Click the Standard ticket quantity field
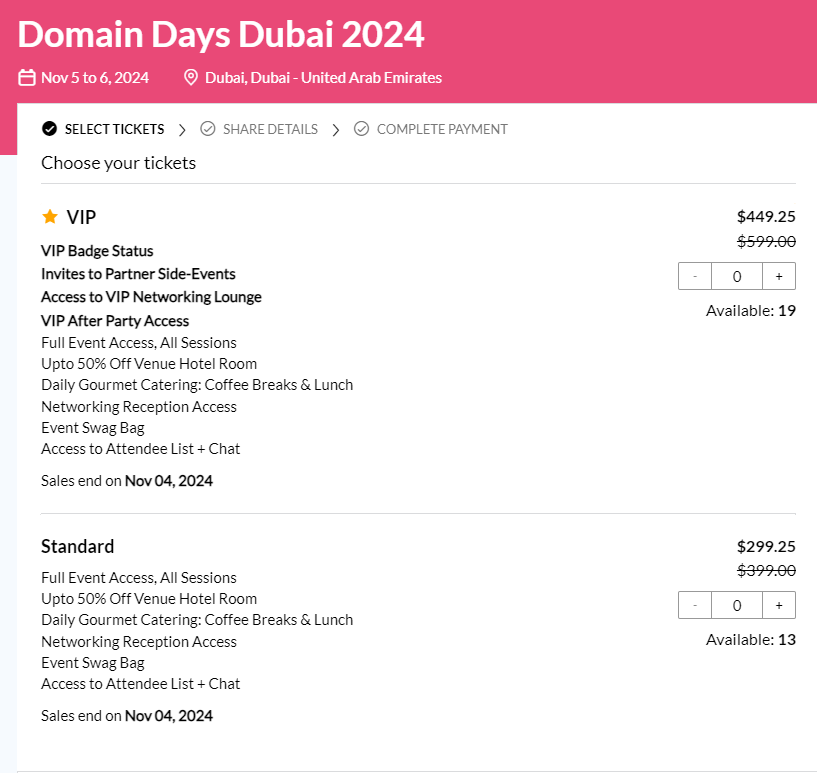Image resolution: width=817 pixels, height=773 pixels. (737, 605)
